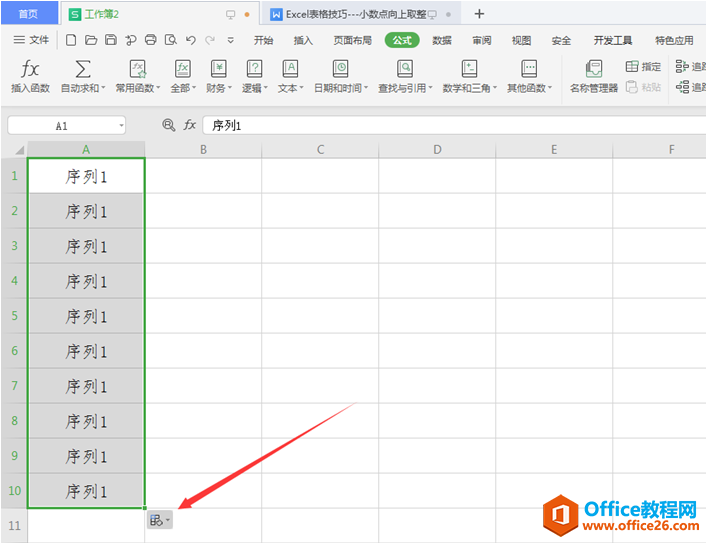The height and width of the screenshot is (543, 706).
Task: Select the 公式 Formulas tab
Action: coord(402,41)
